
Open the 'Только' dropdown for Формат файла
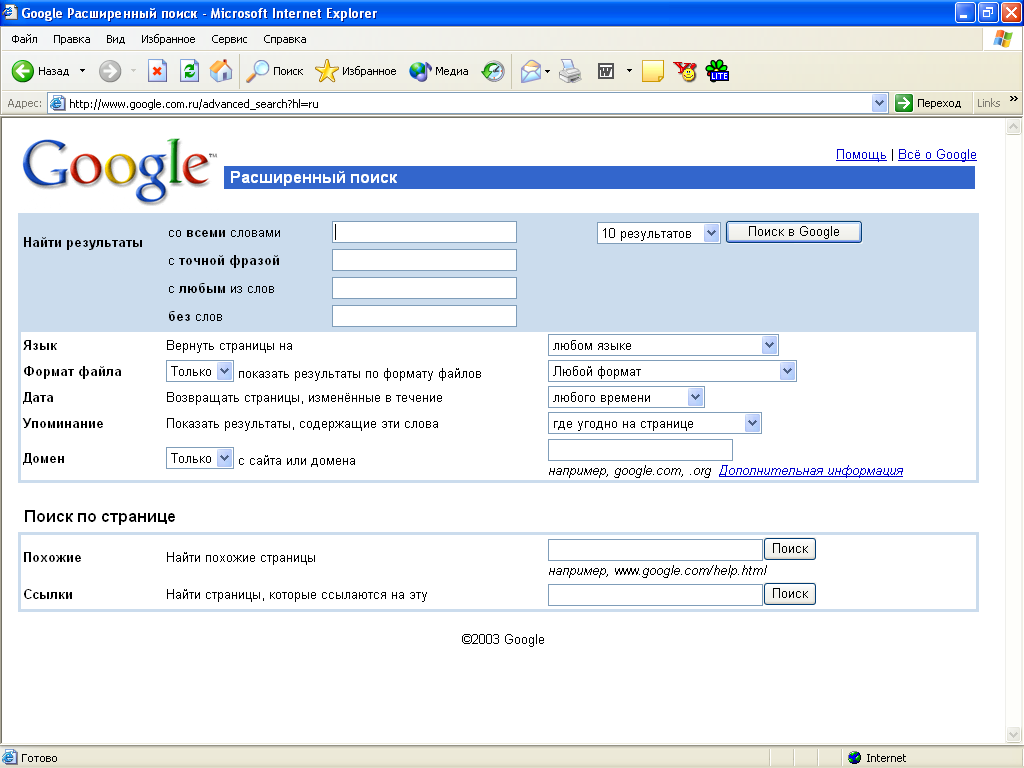(x=199, y=372)
